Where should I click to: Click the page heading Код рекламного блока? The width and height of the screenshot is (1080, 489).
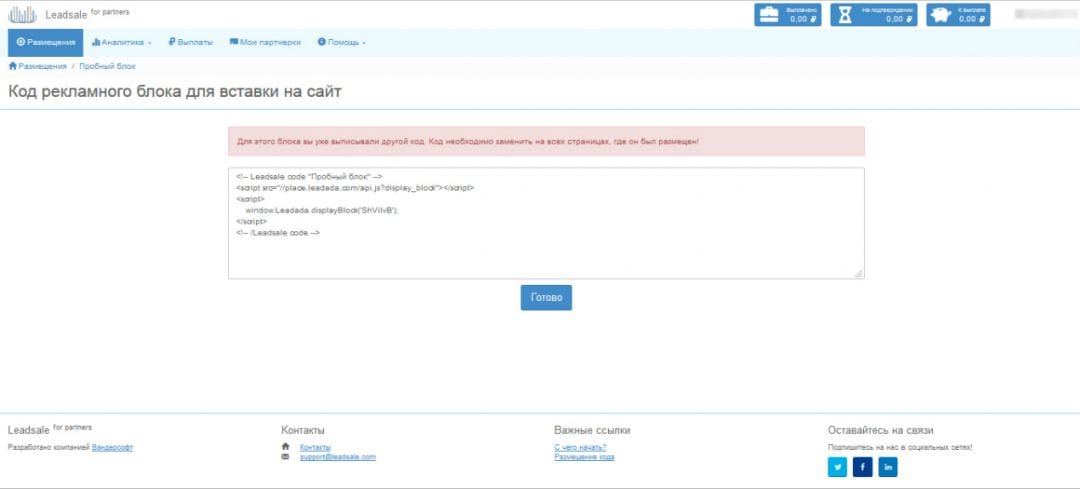pyautogui.click(x=174, y=92)
